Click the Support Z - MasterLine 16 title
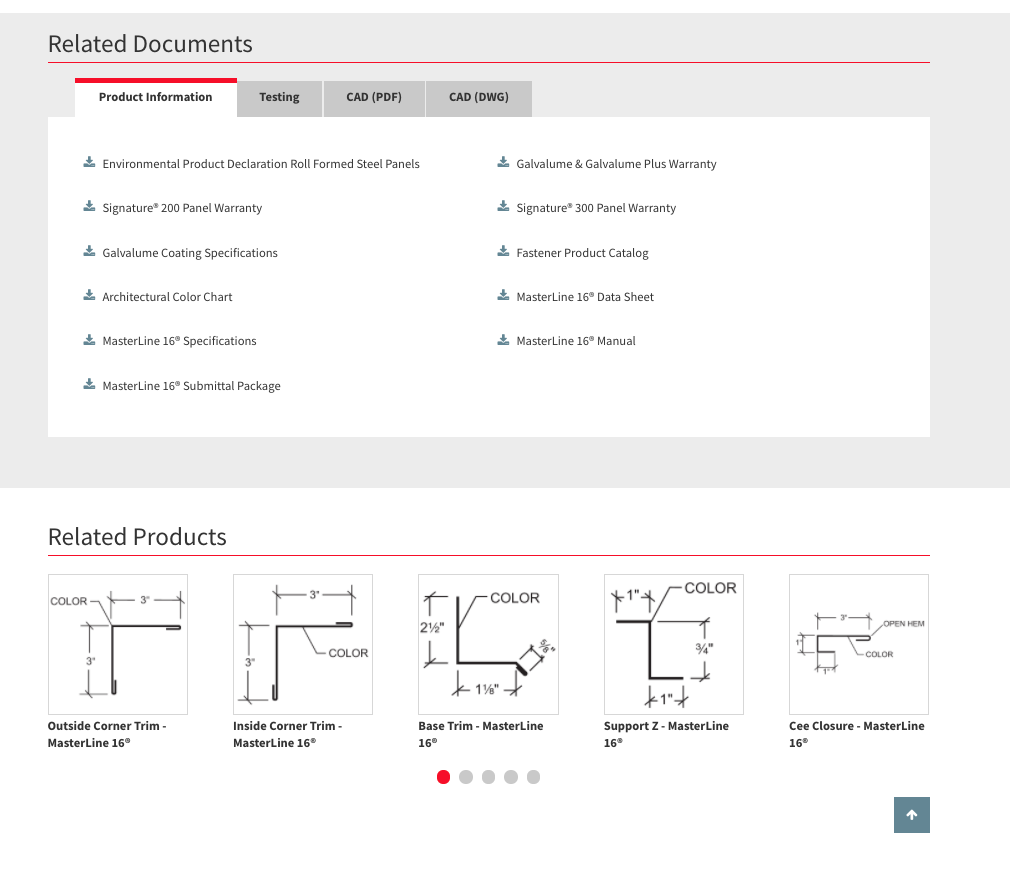Image resolution: width=1010 pixels, height=869 pixels. [x=666, y=734]
